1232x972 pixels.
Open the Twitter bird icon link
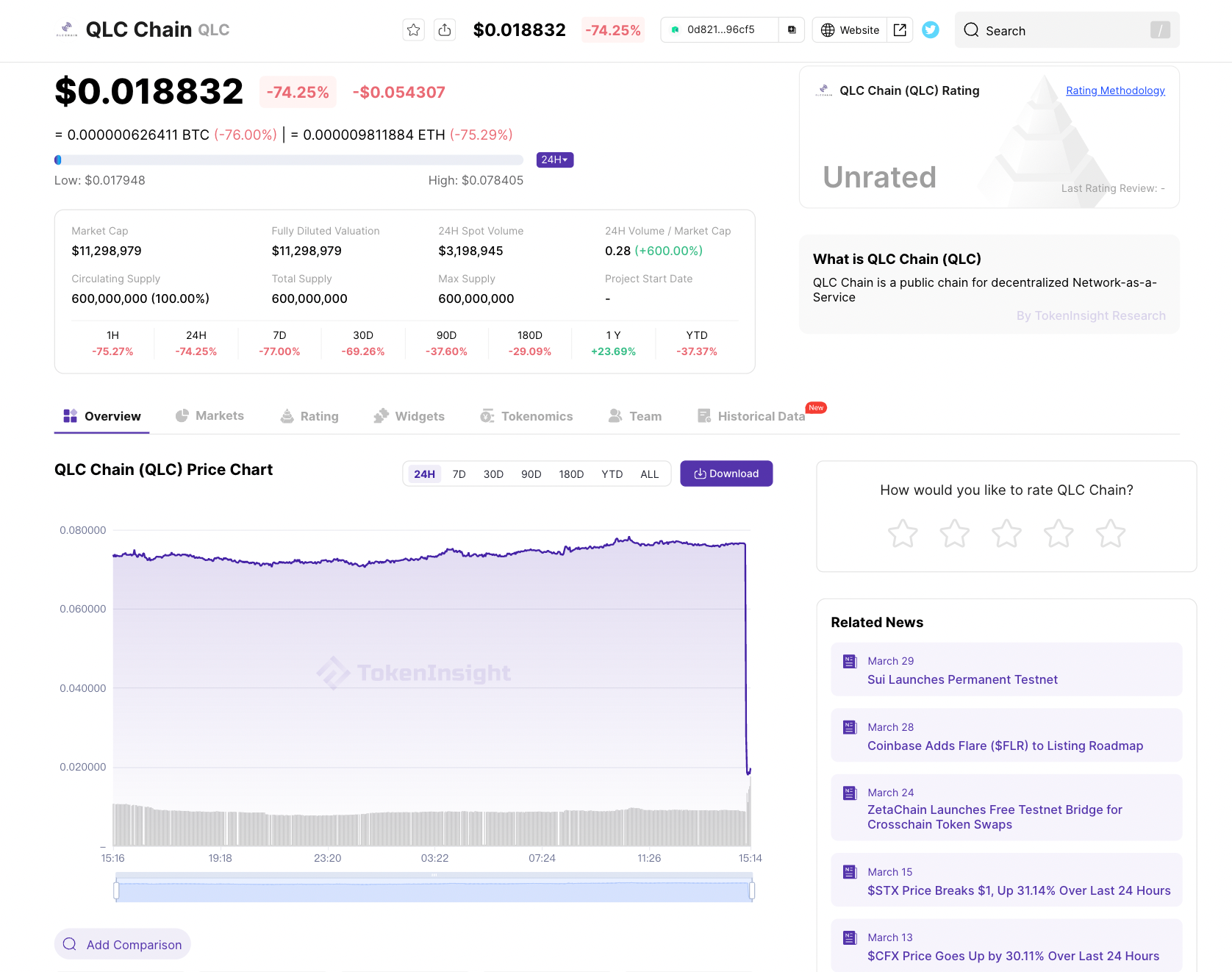931,30
